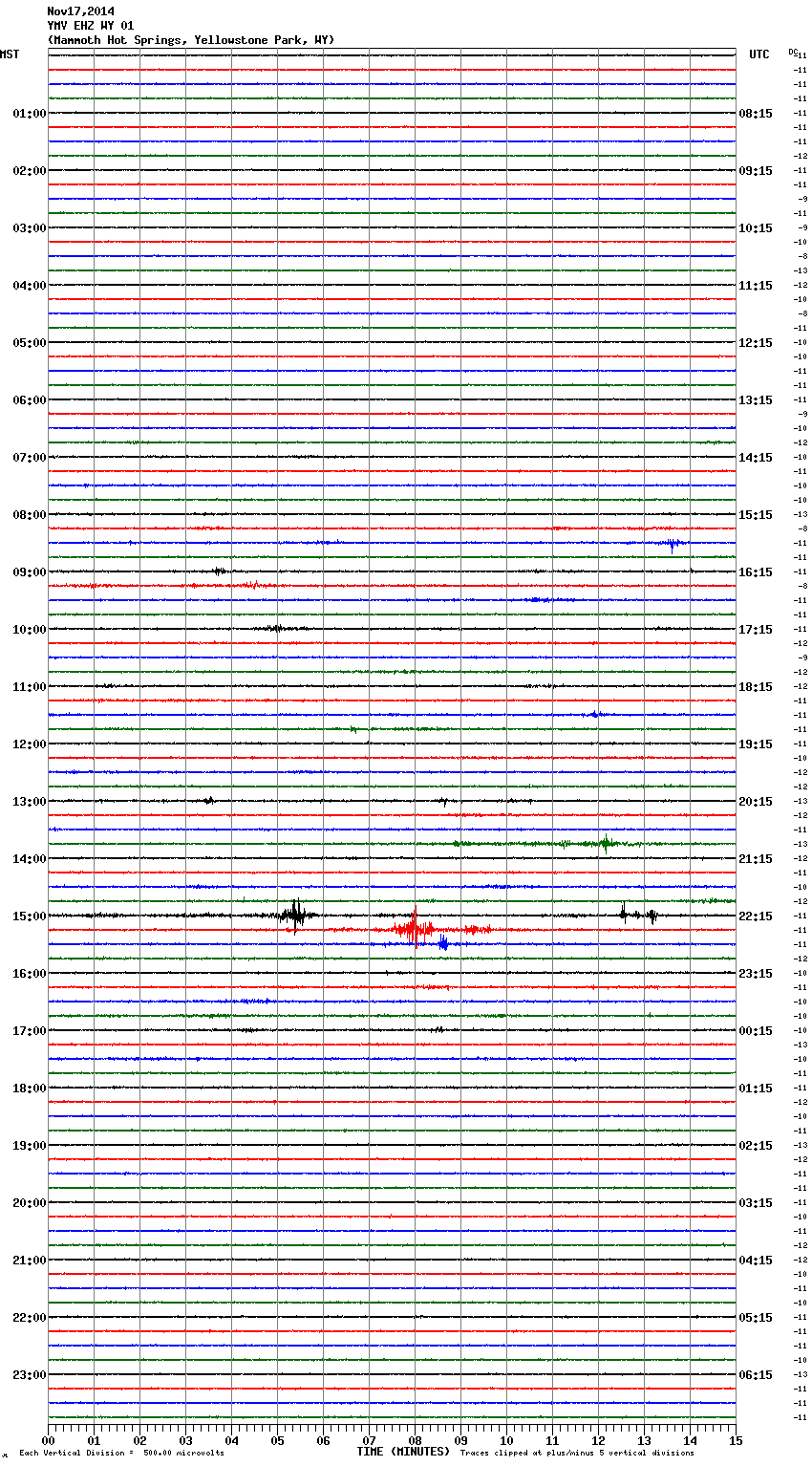Click the 17:15 UTC time label
The width and height of the screenshot is (812, 1466).
tap(756, 630)
